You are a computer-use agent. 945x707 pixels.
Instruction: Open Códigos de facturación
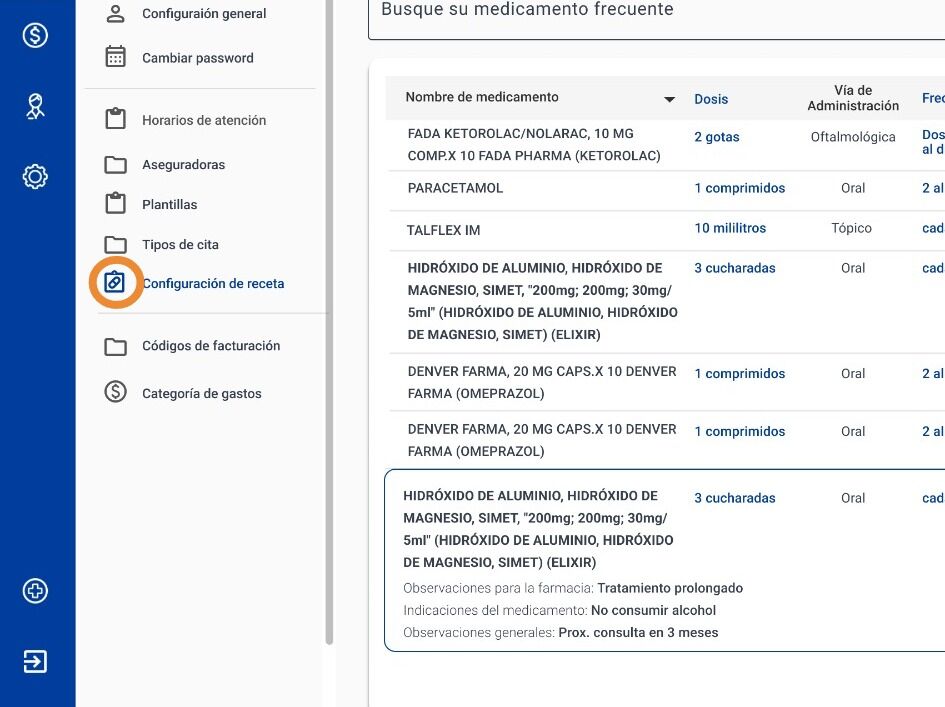point(211,345)
